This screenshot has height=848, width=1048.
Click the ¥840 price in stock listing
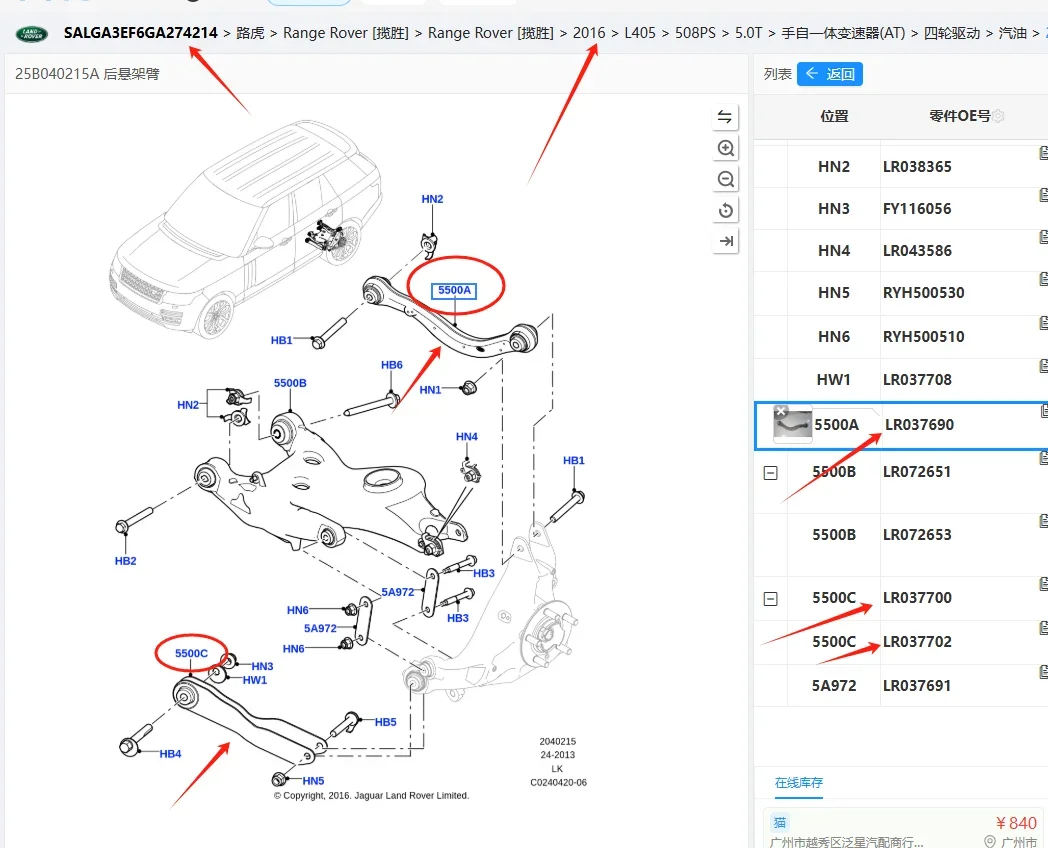point(1016,823)
